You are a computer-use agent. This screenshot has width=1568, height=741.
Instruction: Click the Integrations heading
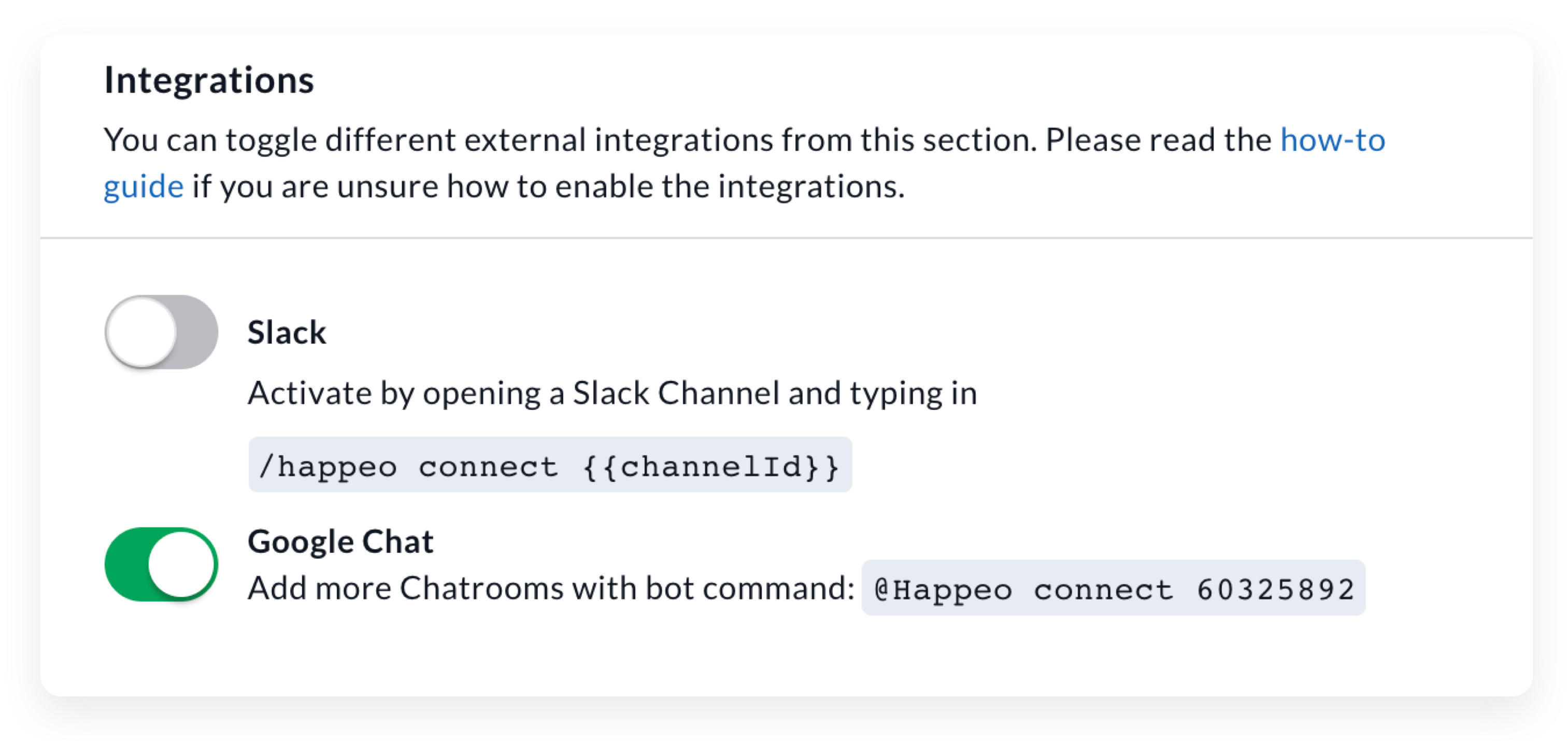pos(209,80)
